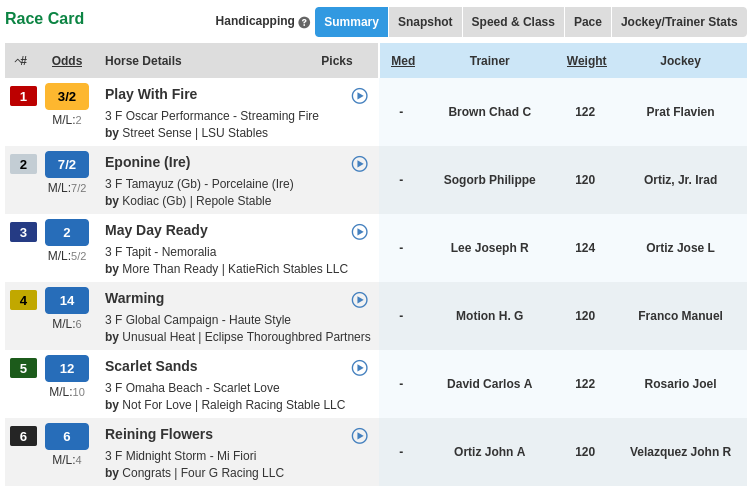
Task: Open the Speed & Class tab
Action: click(x=513, y=22)
